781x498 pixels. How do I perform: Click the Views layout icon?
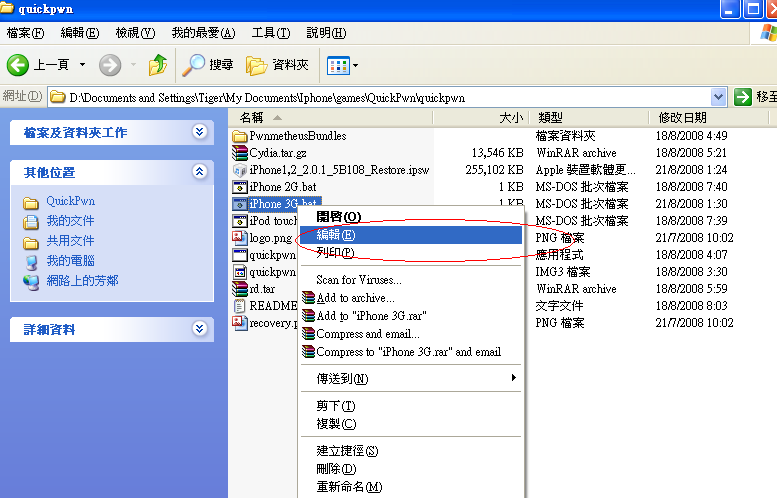[338, 65]
